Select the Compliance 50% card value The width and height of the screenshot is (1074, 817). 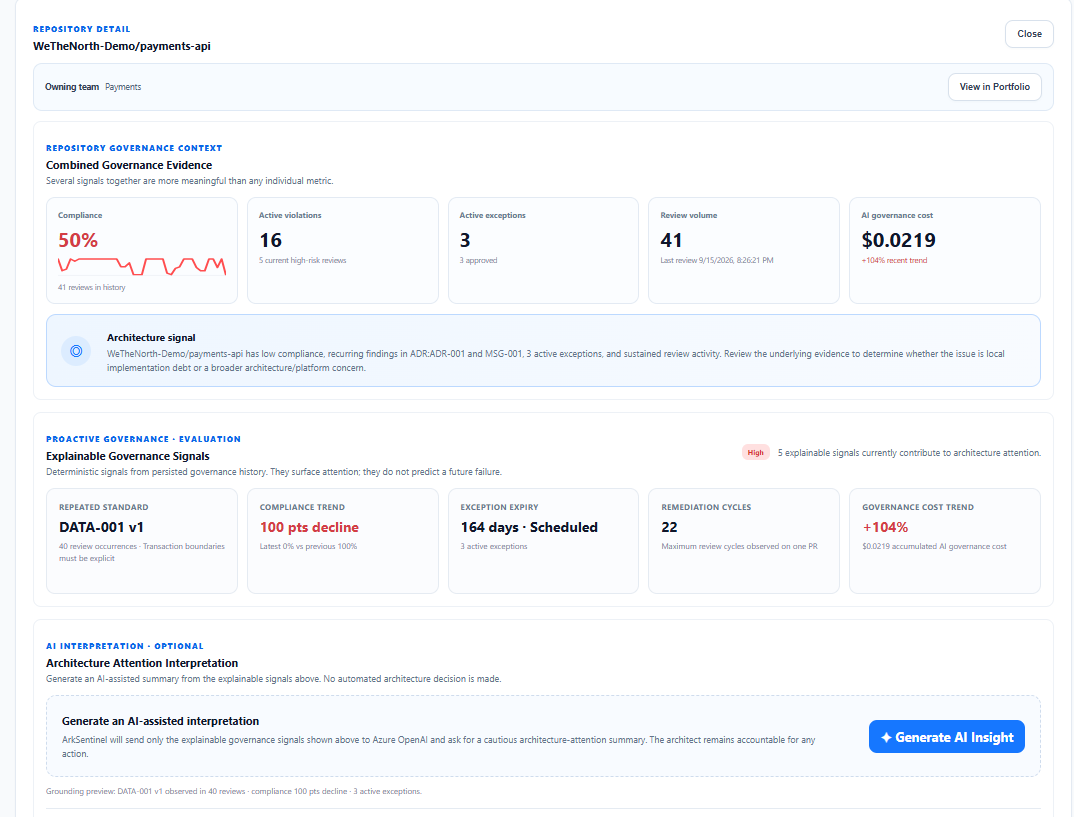78,240
